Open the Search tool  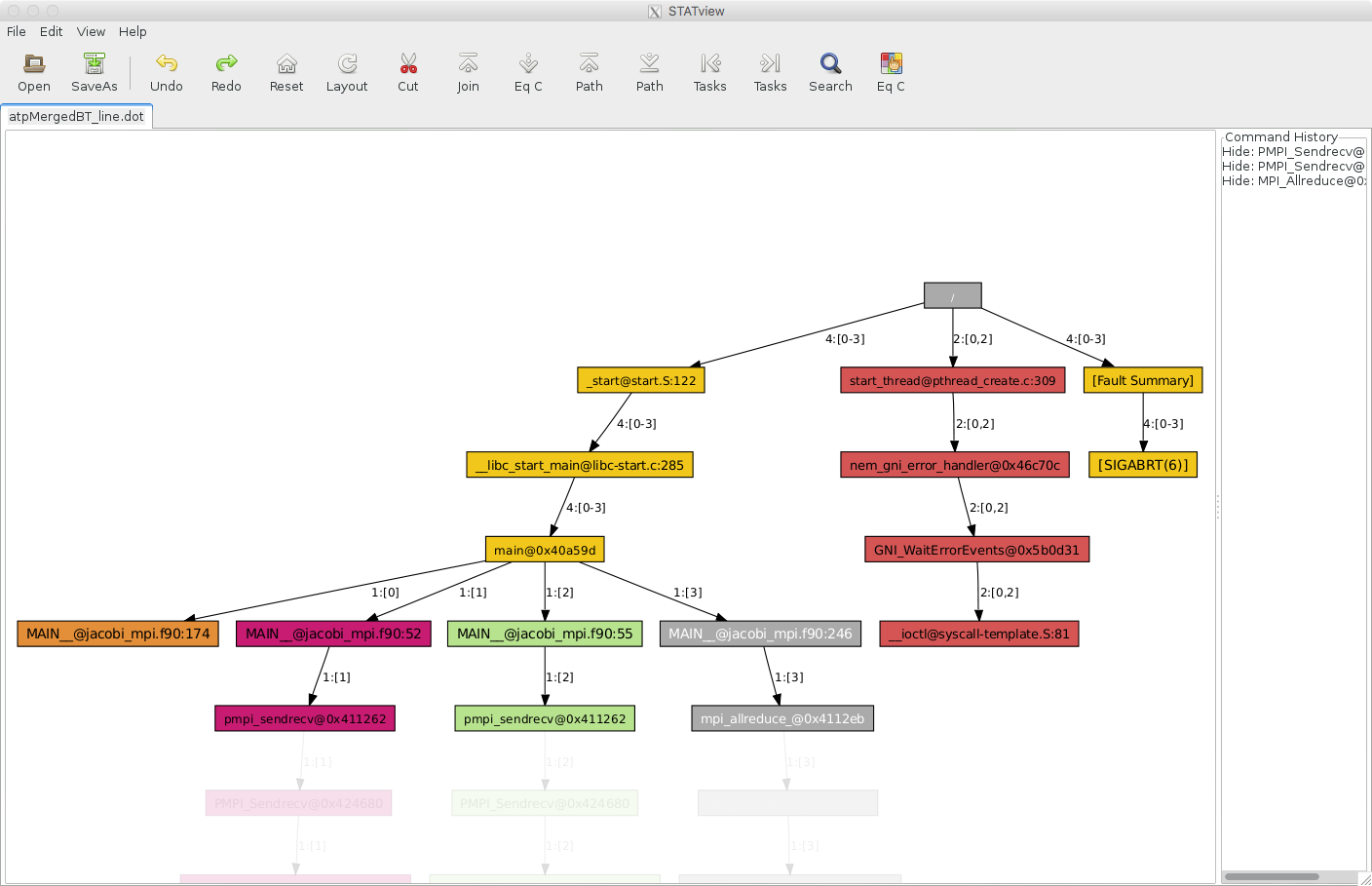(x=830, y=71)
